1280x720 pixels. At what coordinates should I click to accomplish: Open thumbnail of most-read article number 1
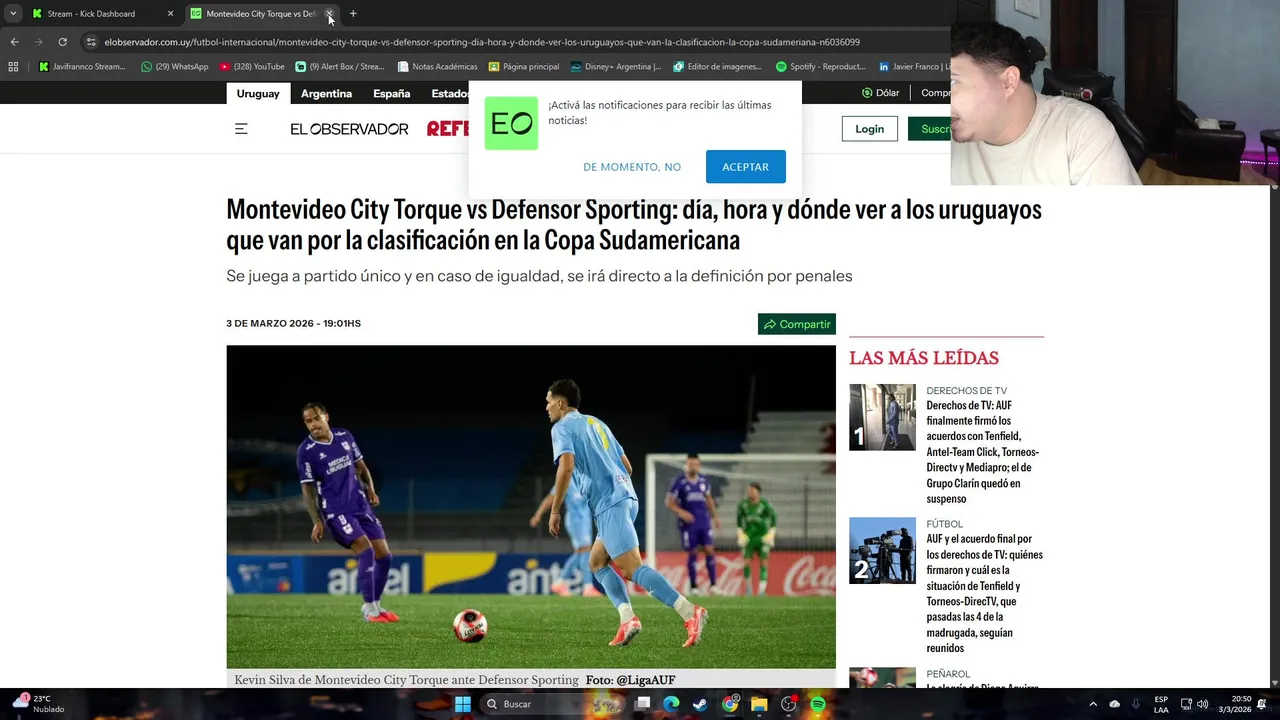(x=882, y=417)
